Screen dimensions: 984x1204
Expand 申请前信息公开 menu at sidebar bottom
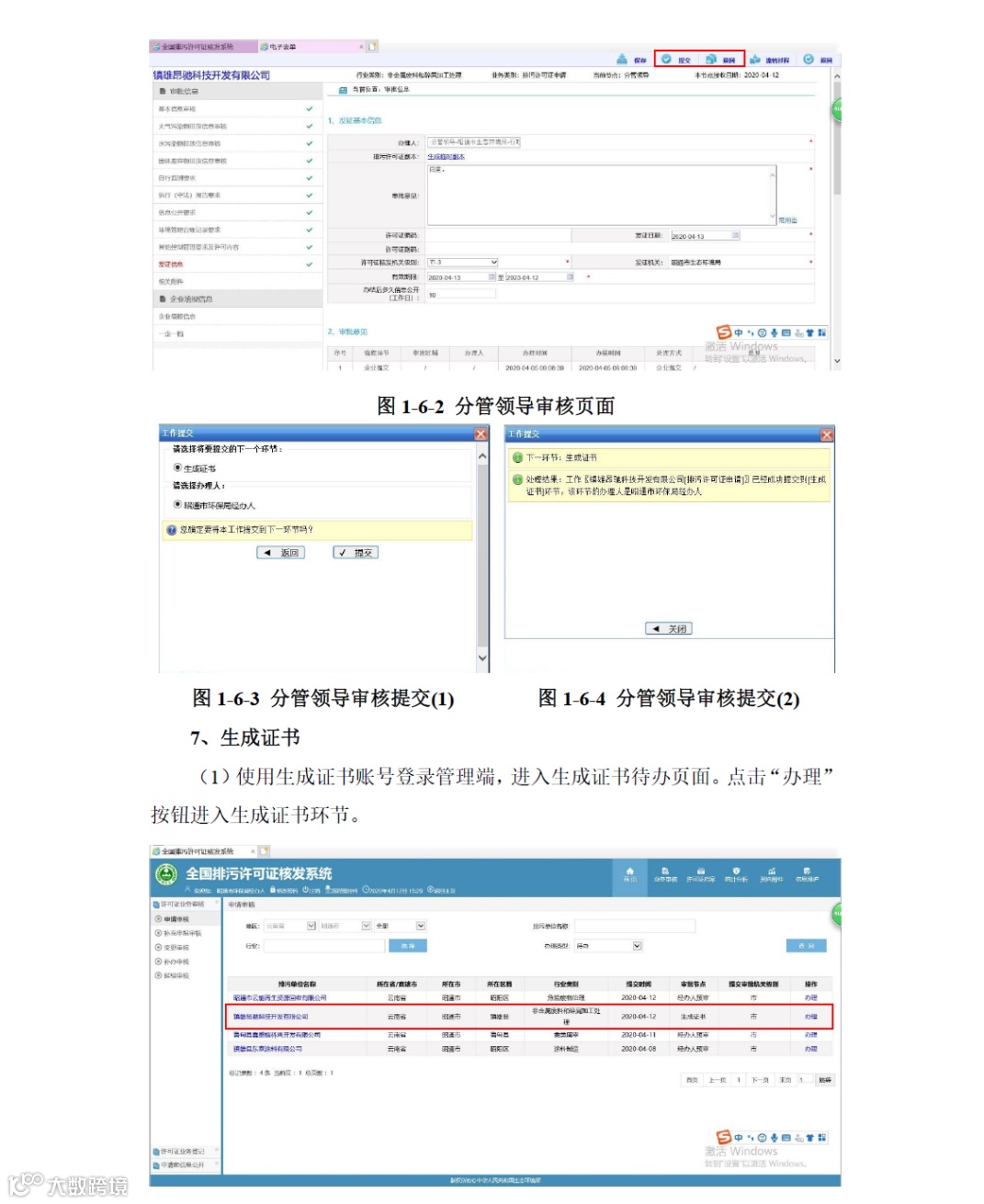(187, 1165)
